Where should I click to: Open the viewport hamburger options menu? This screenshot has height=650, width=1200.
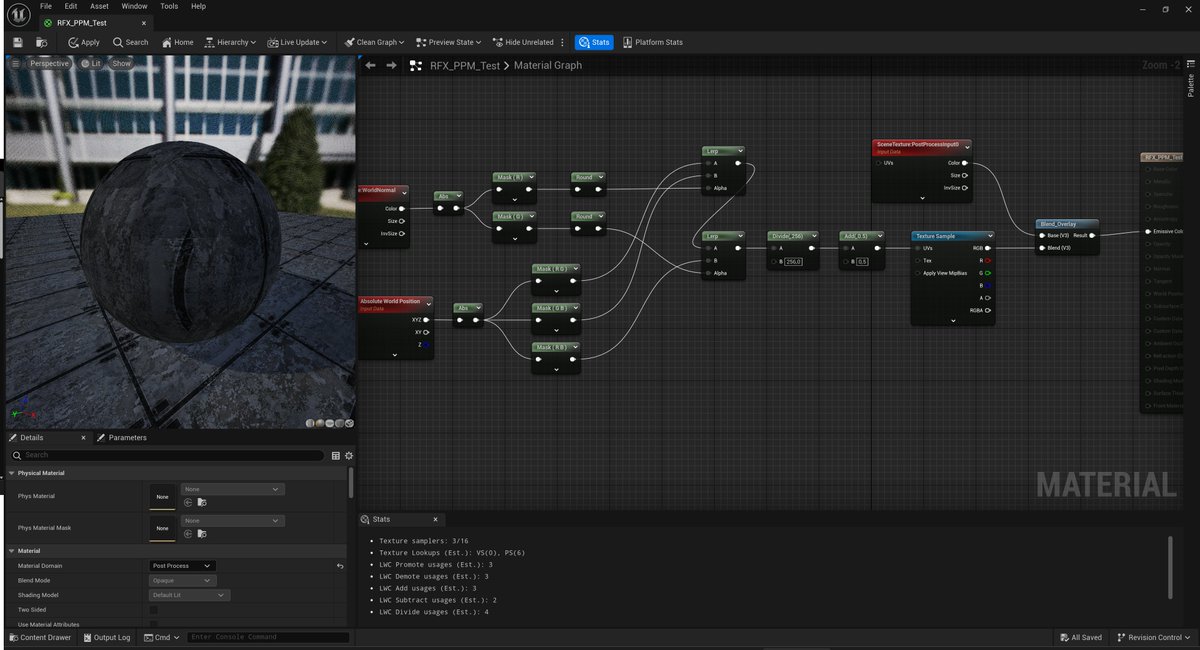15,63
